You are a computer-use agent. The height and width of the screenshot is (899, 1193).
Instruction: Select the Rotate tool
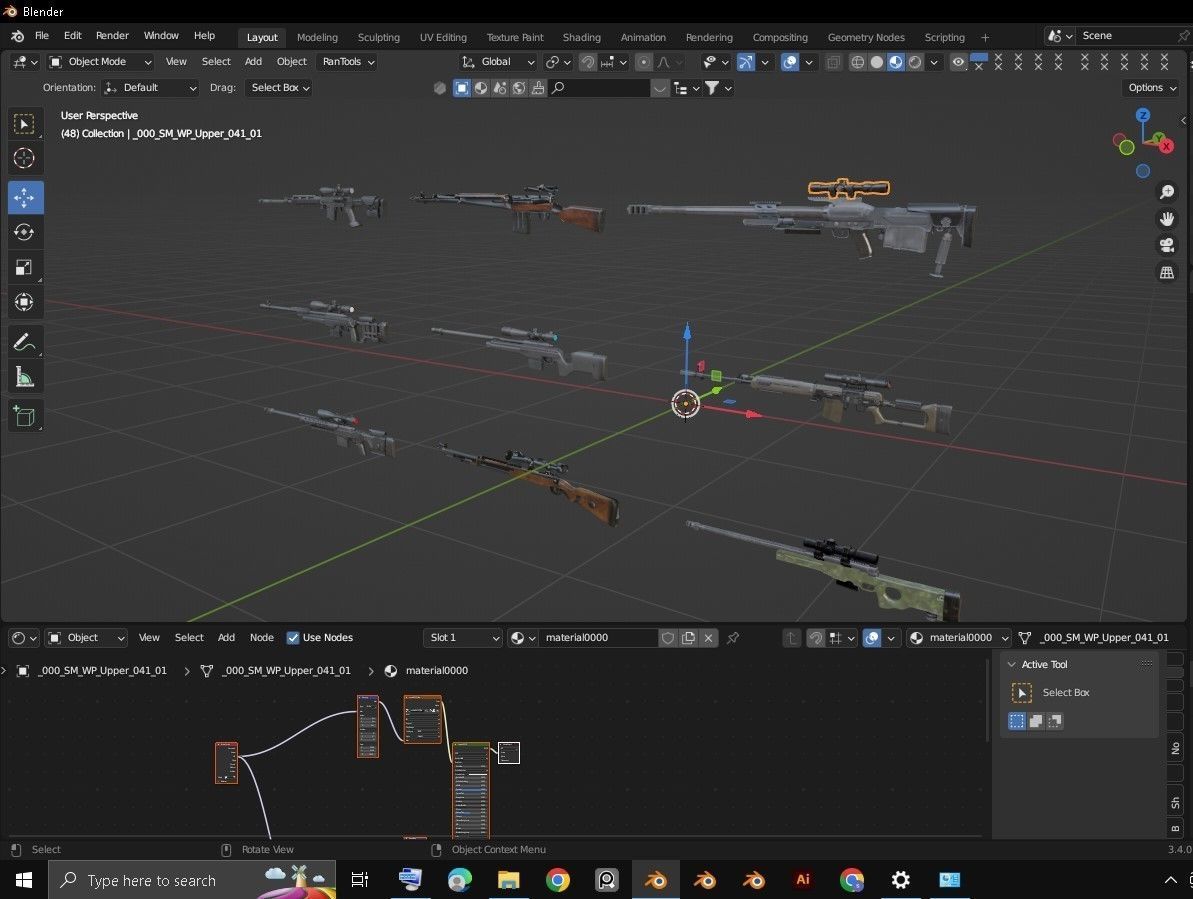[x=25, y=232]
